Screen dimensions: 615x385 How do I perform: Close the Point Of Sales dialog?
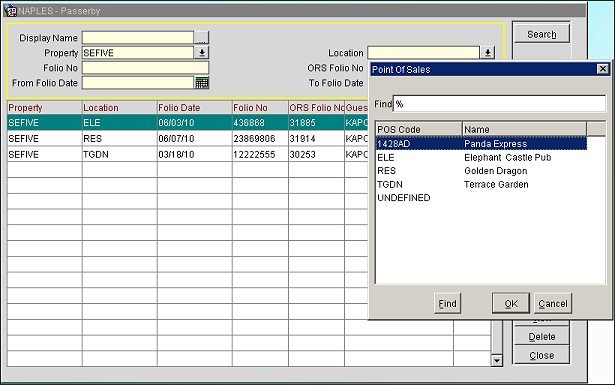(602, 69)
